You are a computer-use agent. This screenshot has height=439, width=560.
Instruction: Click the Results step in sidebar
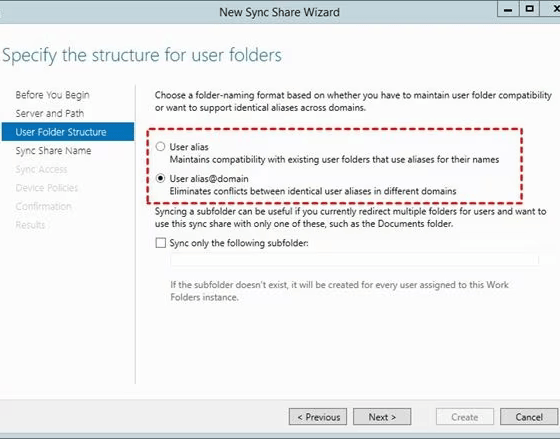pyautogui.click(x=30, y=225)
